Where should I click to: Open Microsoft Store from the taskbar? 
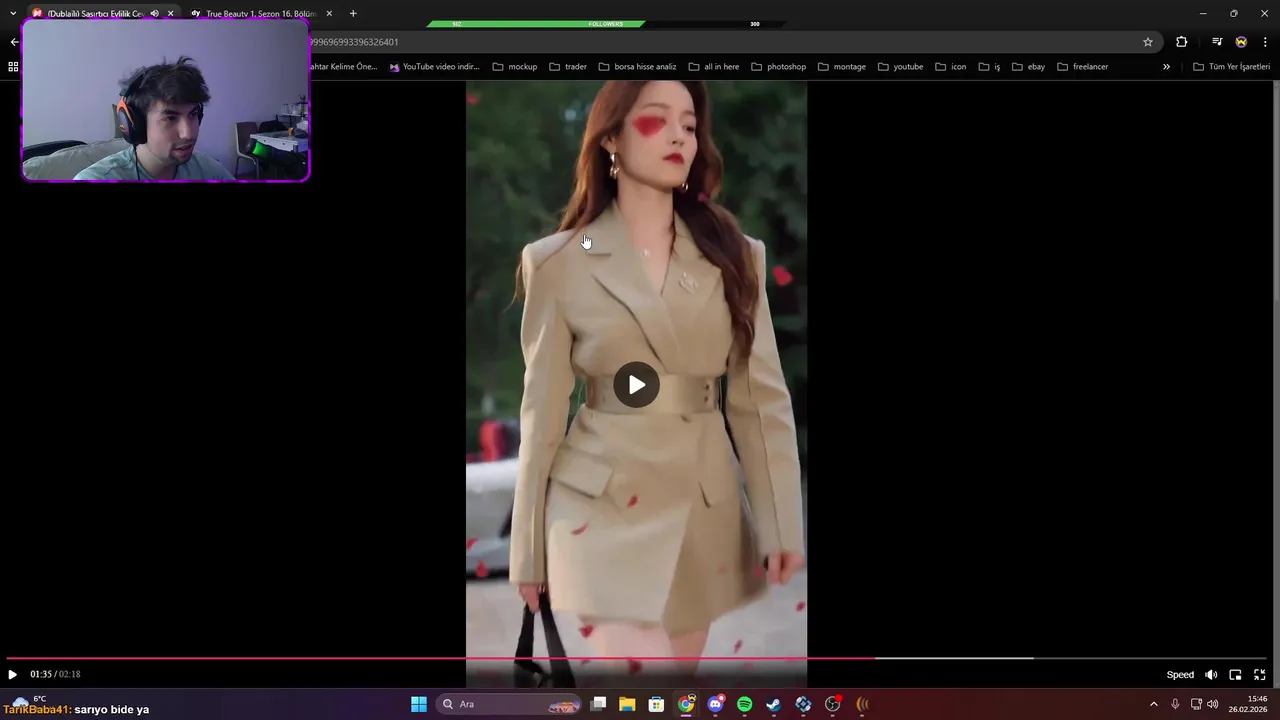point(656,704)
